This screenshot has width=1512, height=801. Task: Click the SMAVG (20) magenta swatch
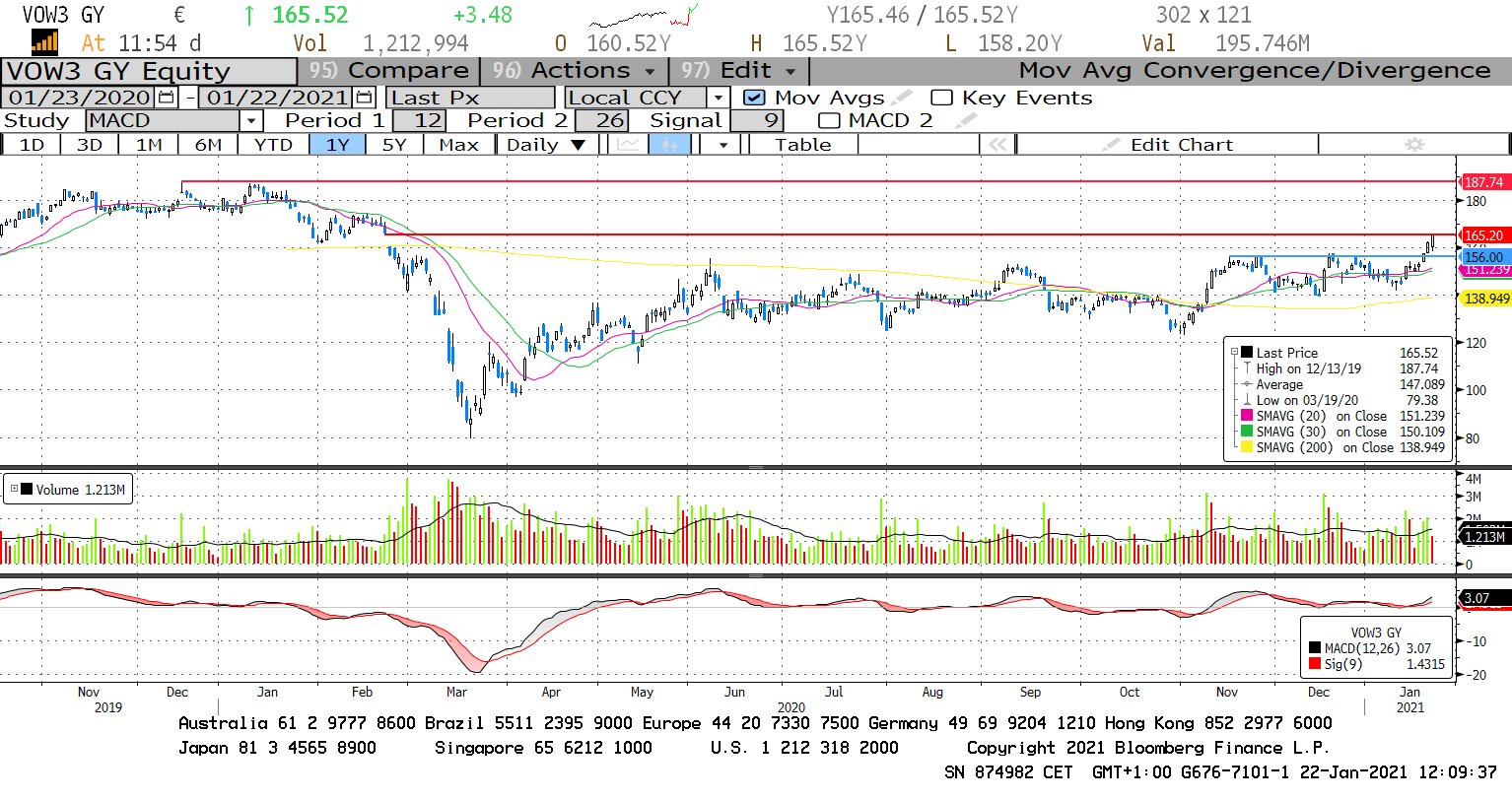pyautogui.click(x=1247, y=416)
